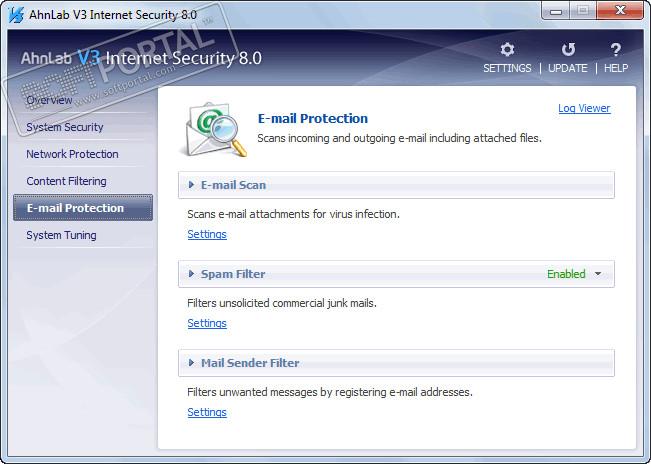Open Settings via the gear icon
The width and height of the screenshot is (651, 464).
click(x=507, y=49)
